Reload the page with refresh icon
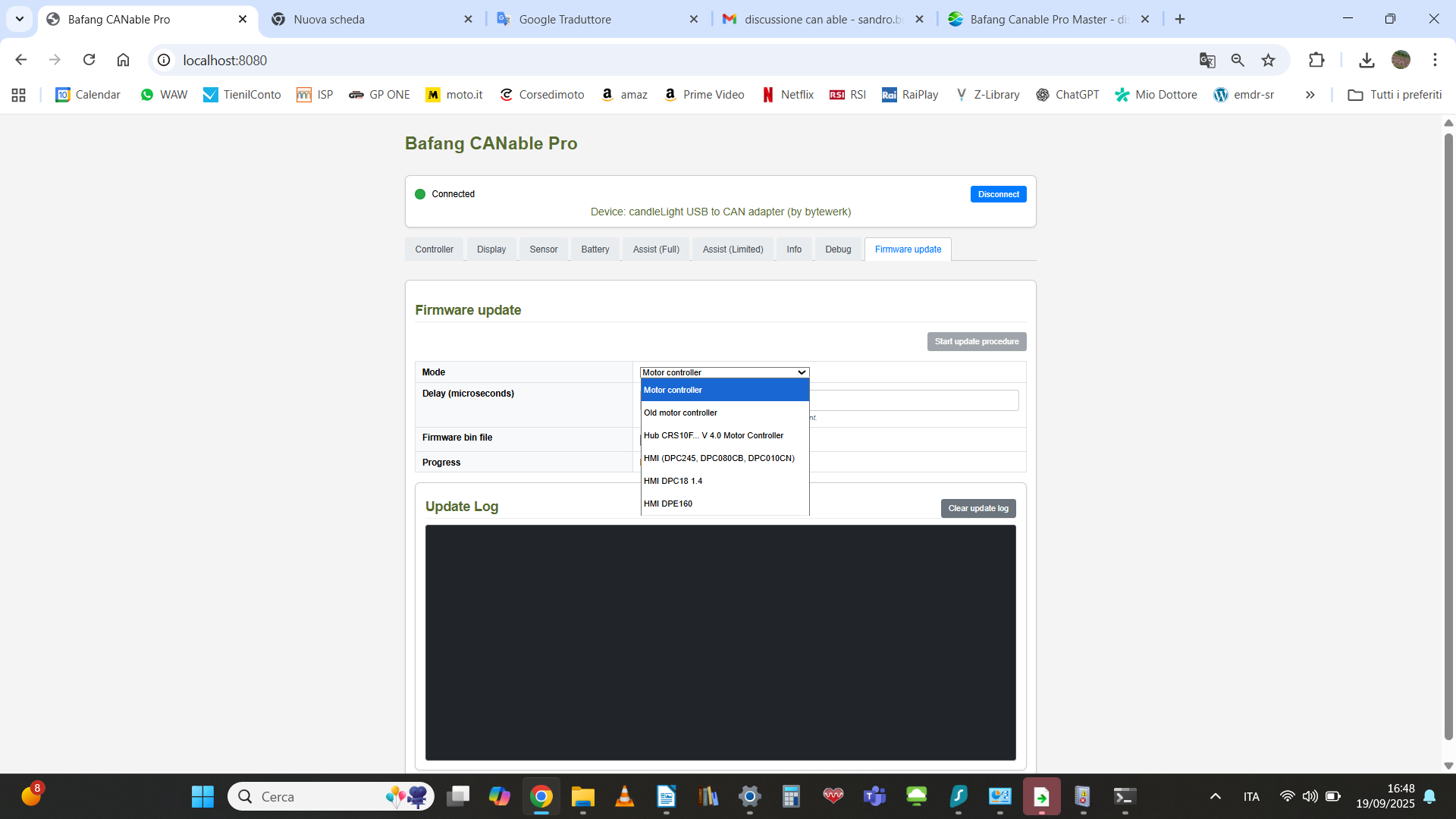Screen dimensions: 1456x819 pos(89,60)
